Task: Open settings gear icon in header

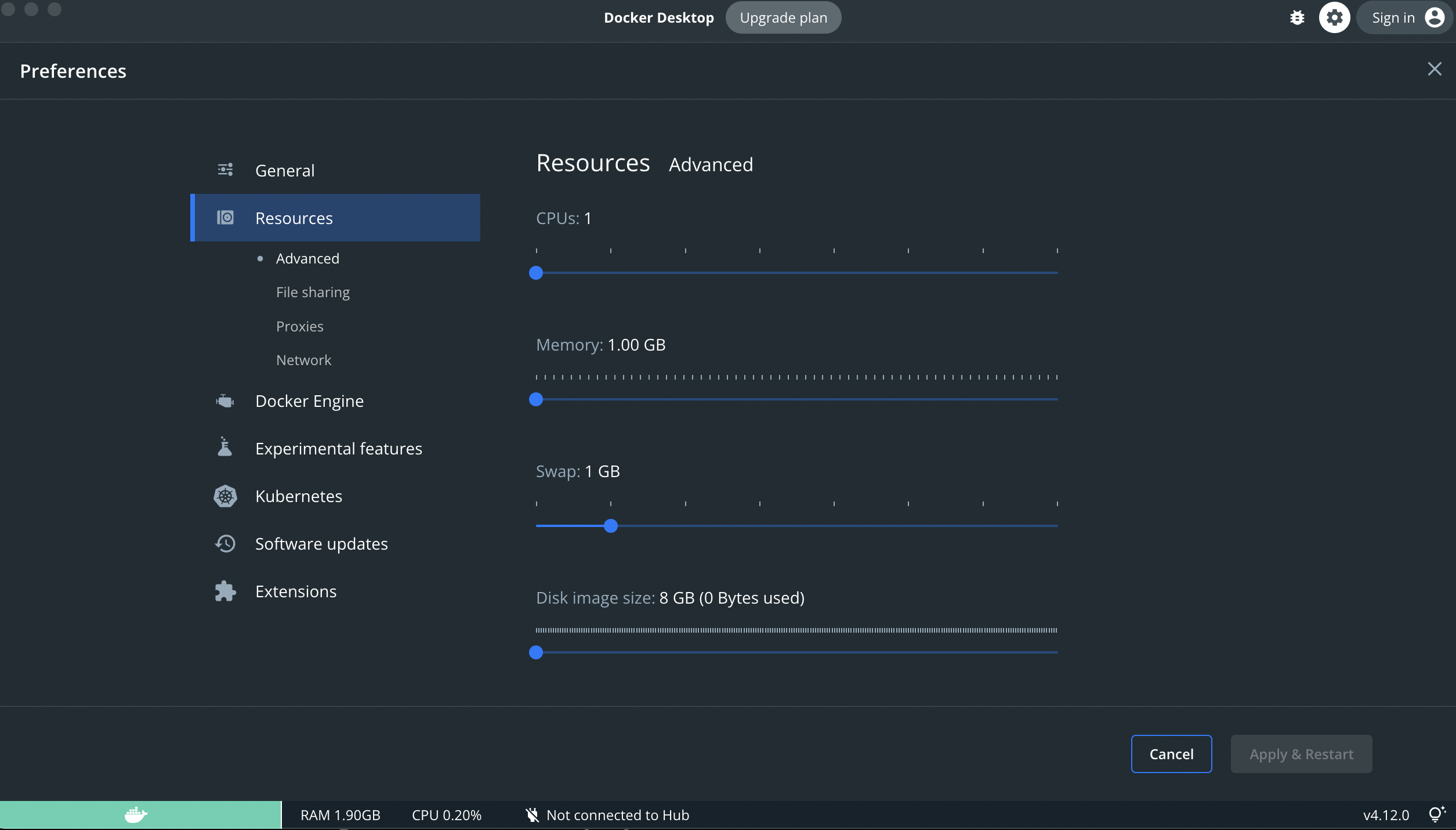Action: [1334, 18]
